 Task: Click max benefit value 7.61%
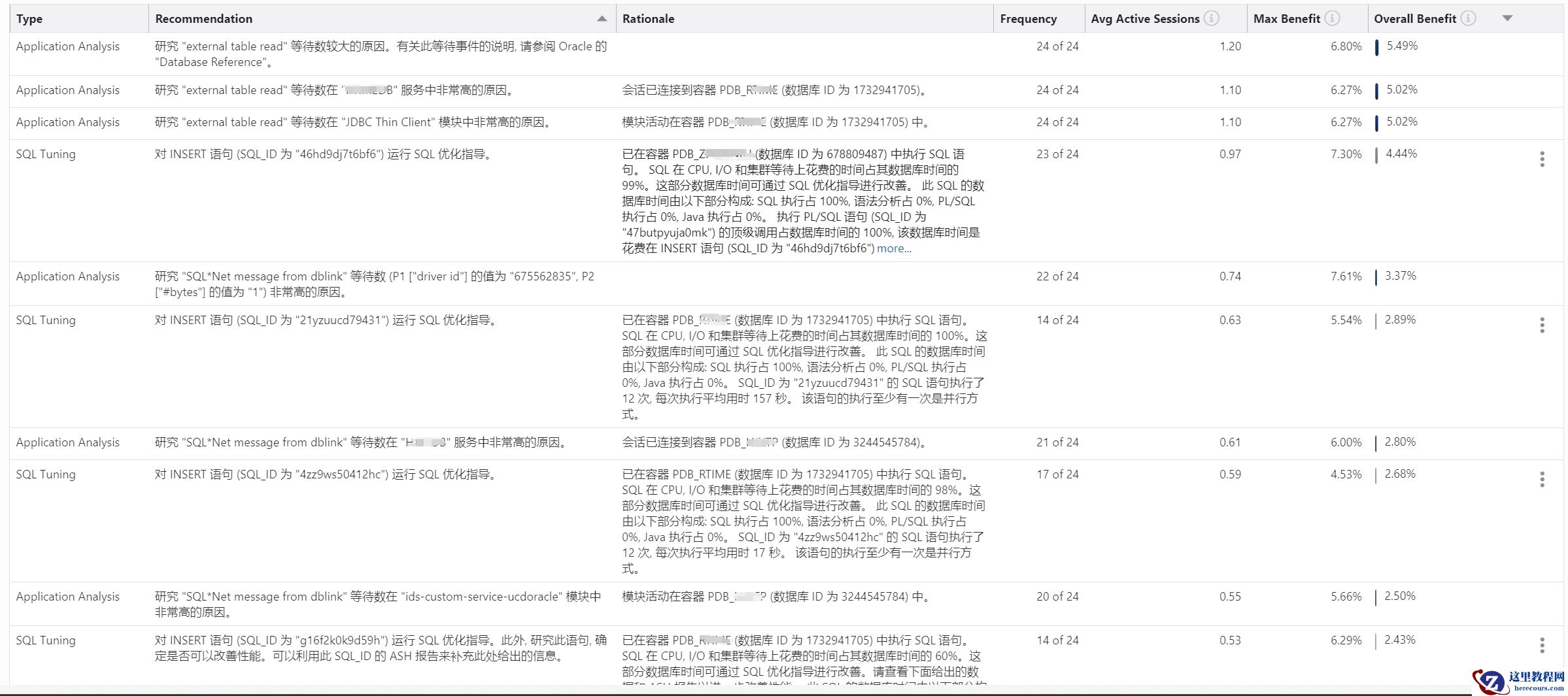tap(1346, 276)
